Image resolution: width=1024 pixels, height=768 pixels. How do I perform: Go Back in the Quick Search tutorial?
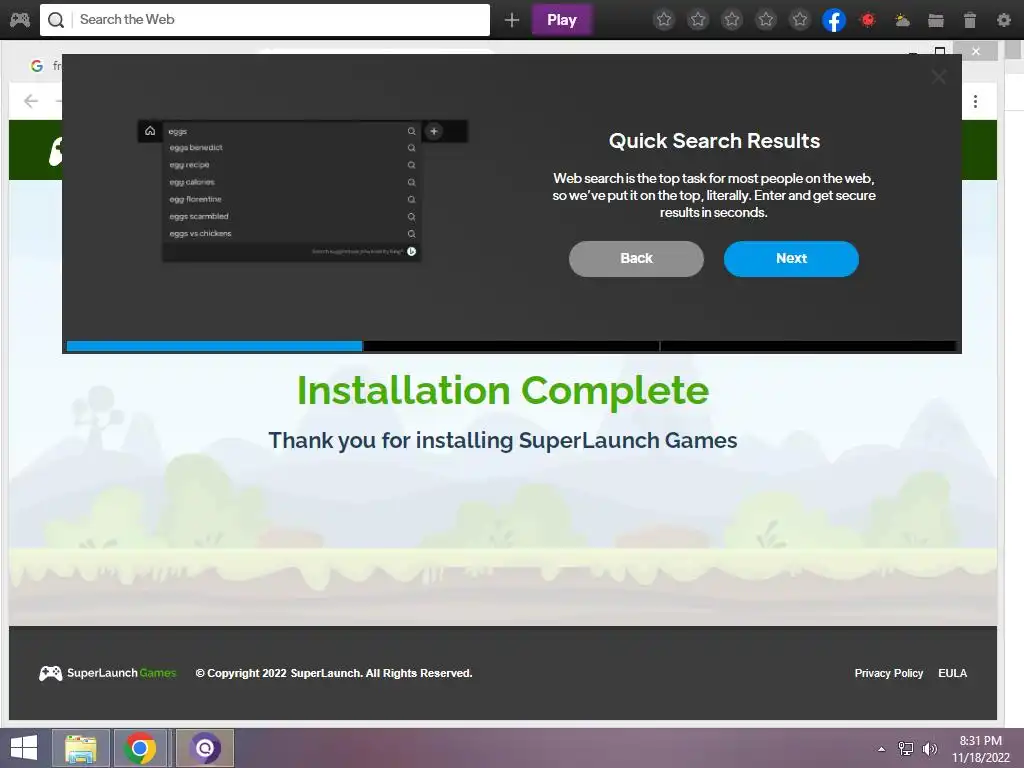coord(636,259)
